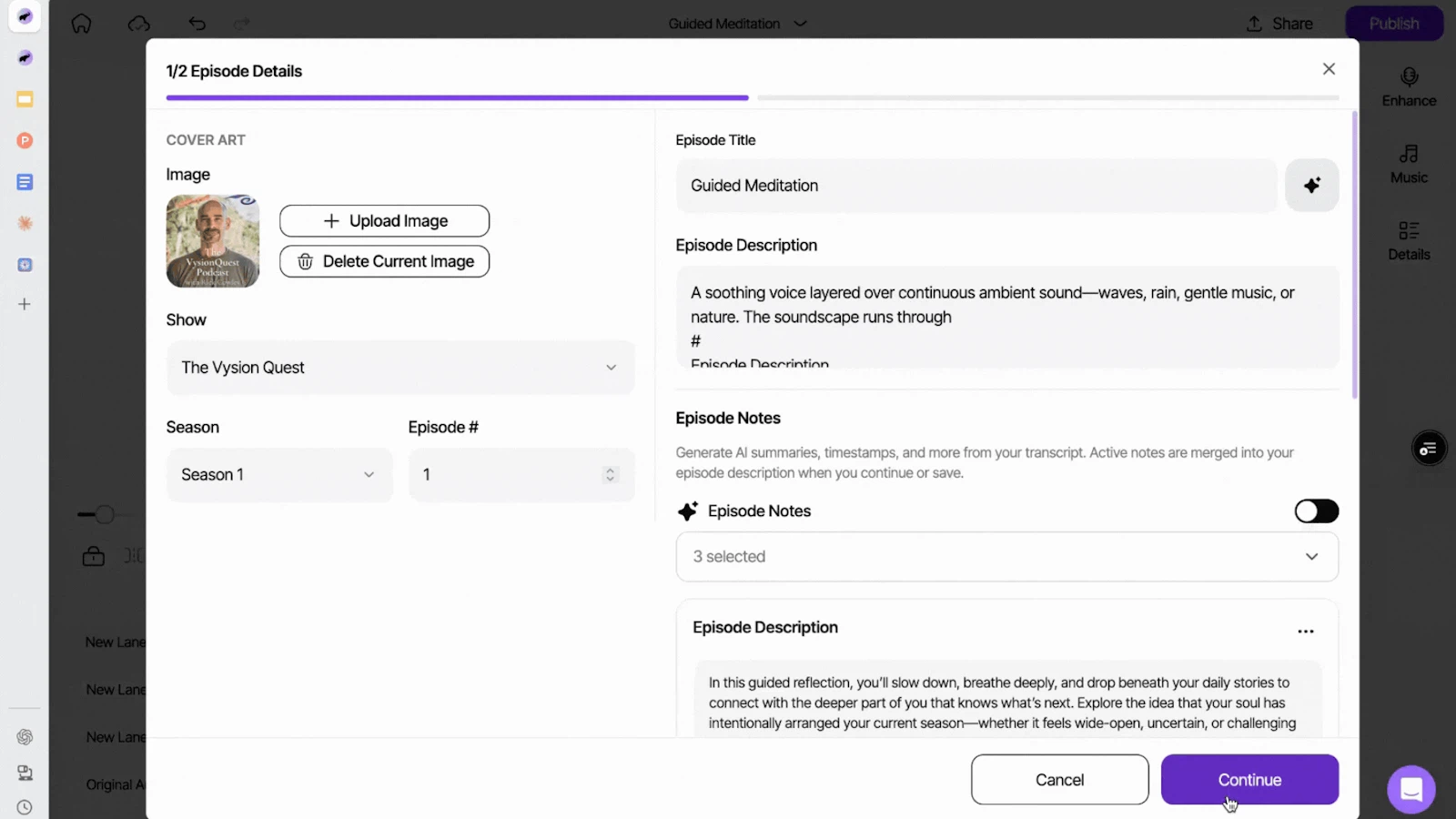1456x819 pixels.
Task: Open the three-dot menu on Episode Description
Action: coord(1305,631)
